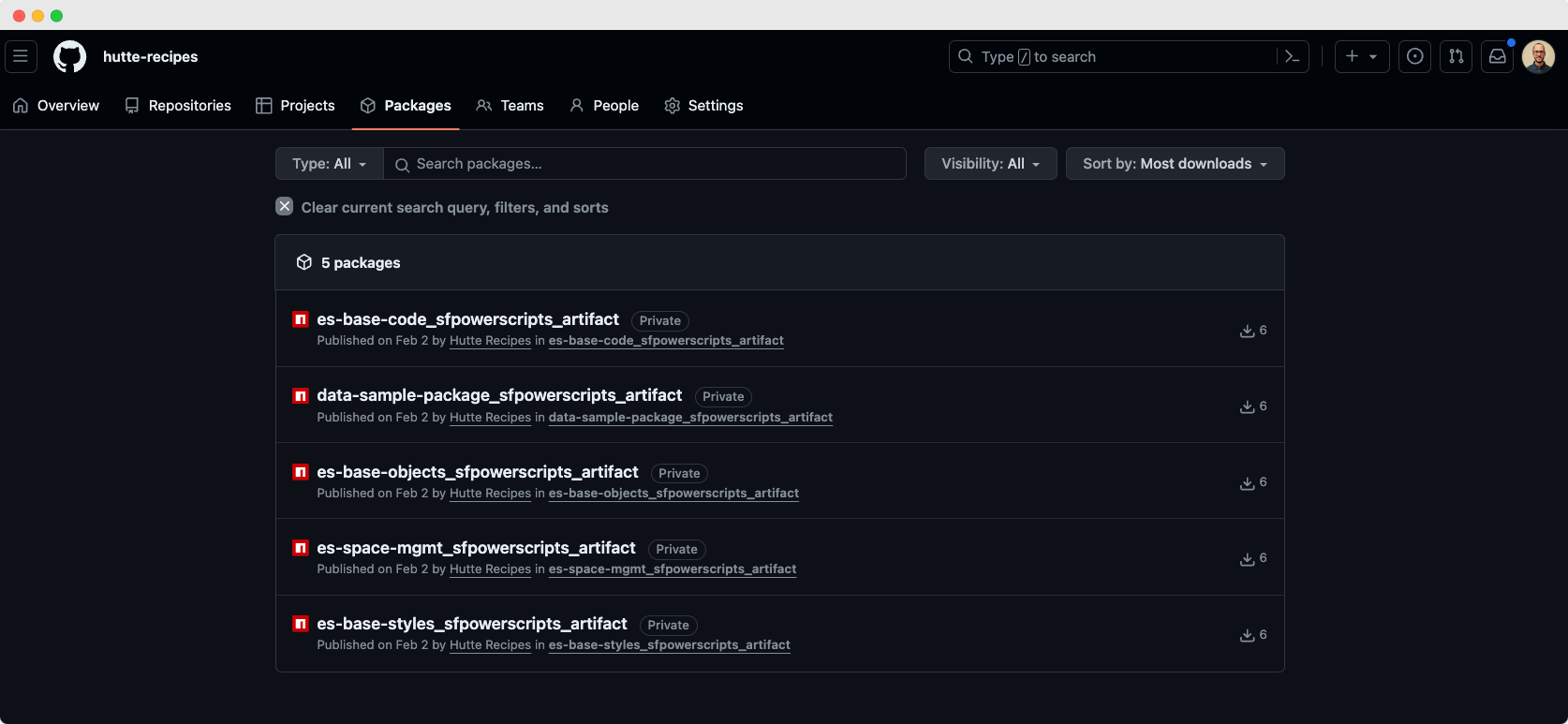Open Hutte Recipes author link in es-space-mgmt row

pos(490,569)
